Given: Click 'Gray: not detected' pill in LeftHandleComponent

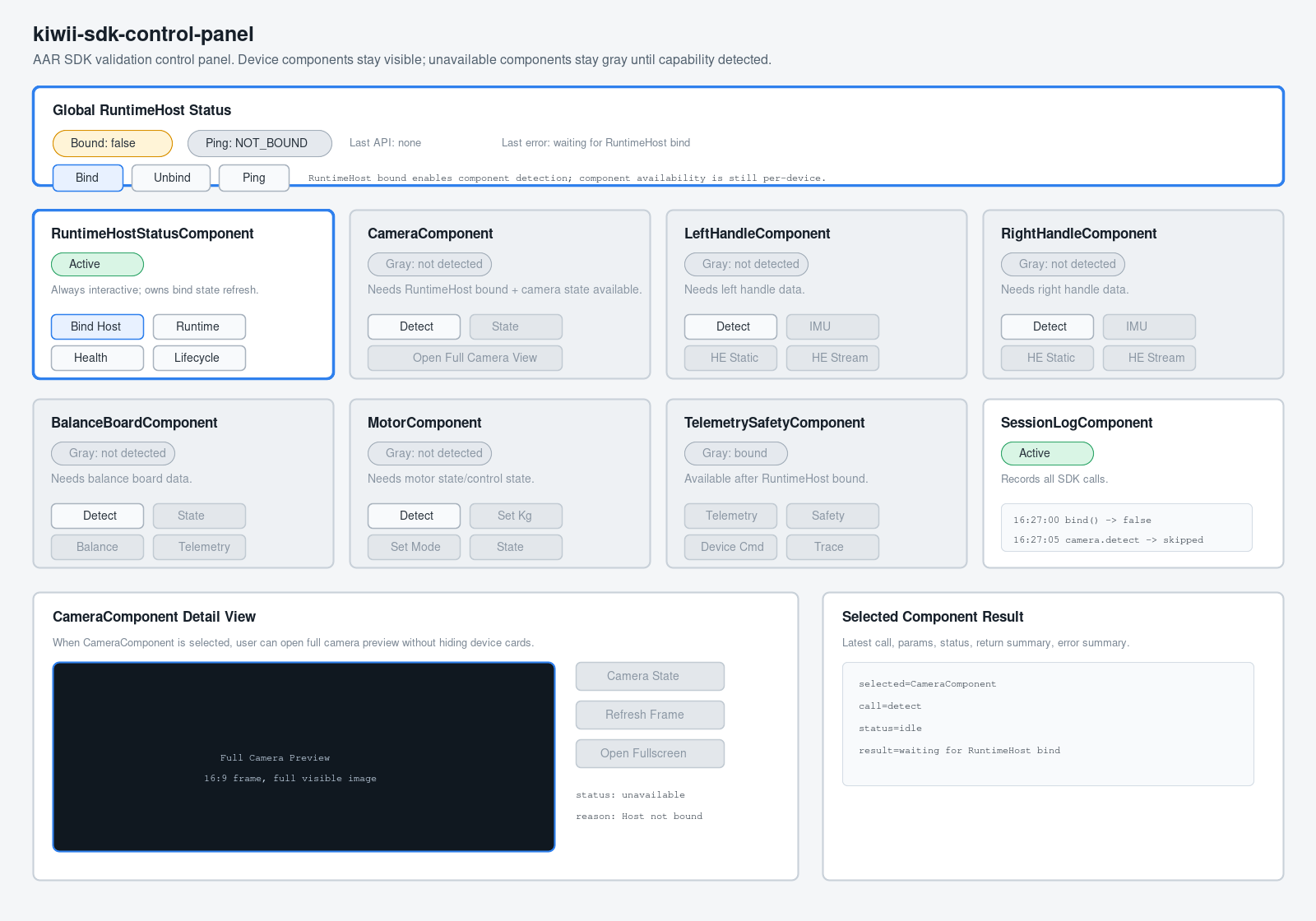Looking at the screenshot, I should coord(746,264).
